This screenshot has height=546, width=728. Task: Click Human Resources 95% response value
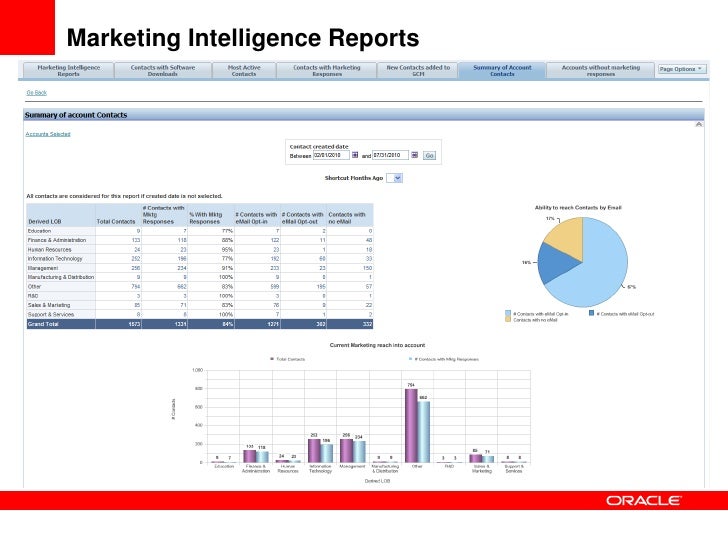pos(227,249)
